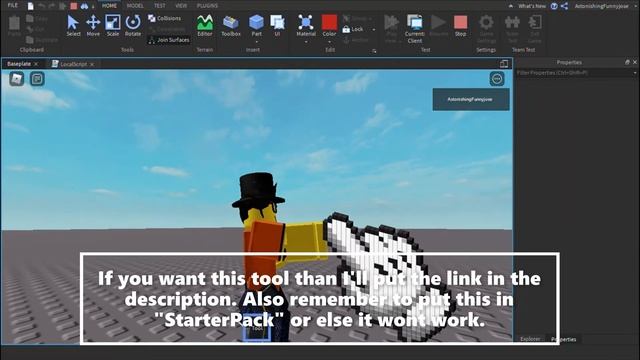The height and width of the screenshot is (360, 640).
Task: Toggle the device emulation viewport icon
Action: coord(504,63)
